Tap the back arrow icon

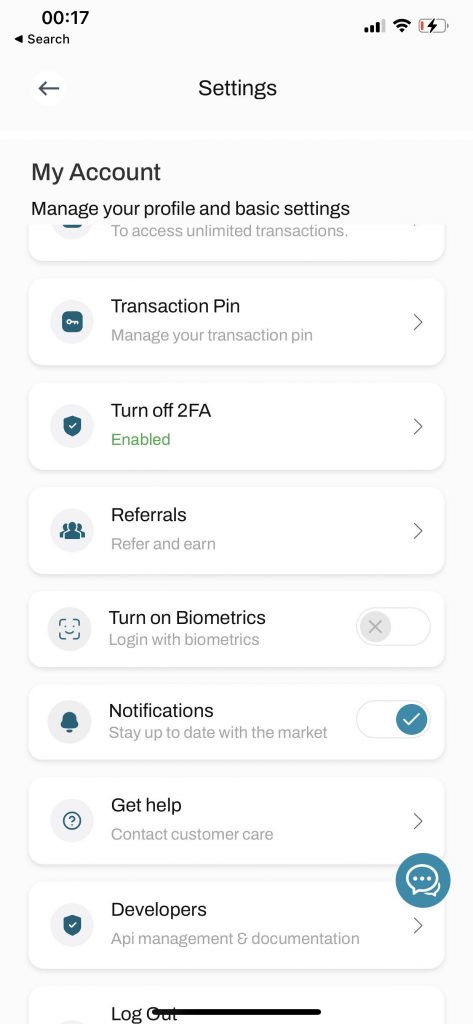(49, 88)
